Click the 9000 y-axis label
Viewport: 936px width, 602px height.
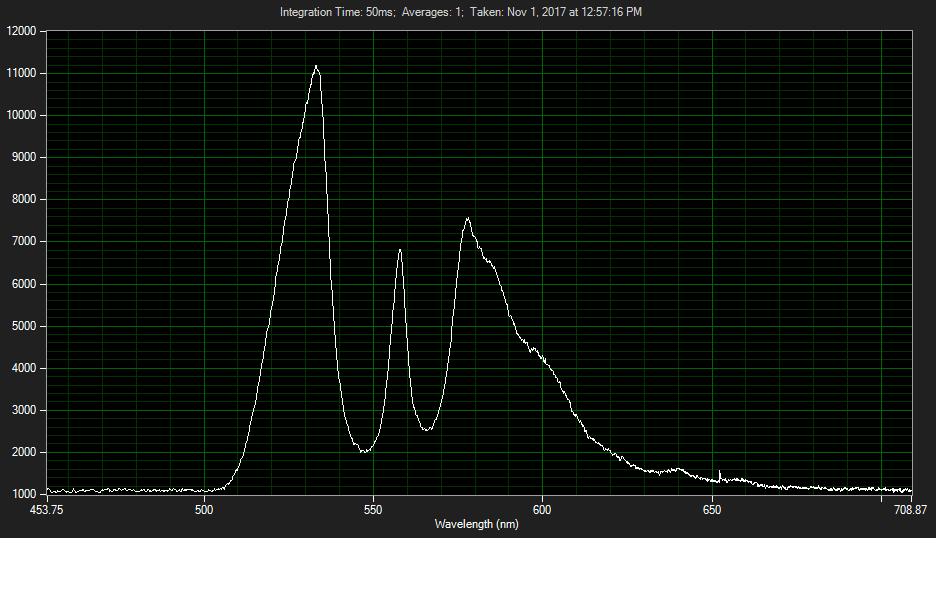(24, 157)
